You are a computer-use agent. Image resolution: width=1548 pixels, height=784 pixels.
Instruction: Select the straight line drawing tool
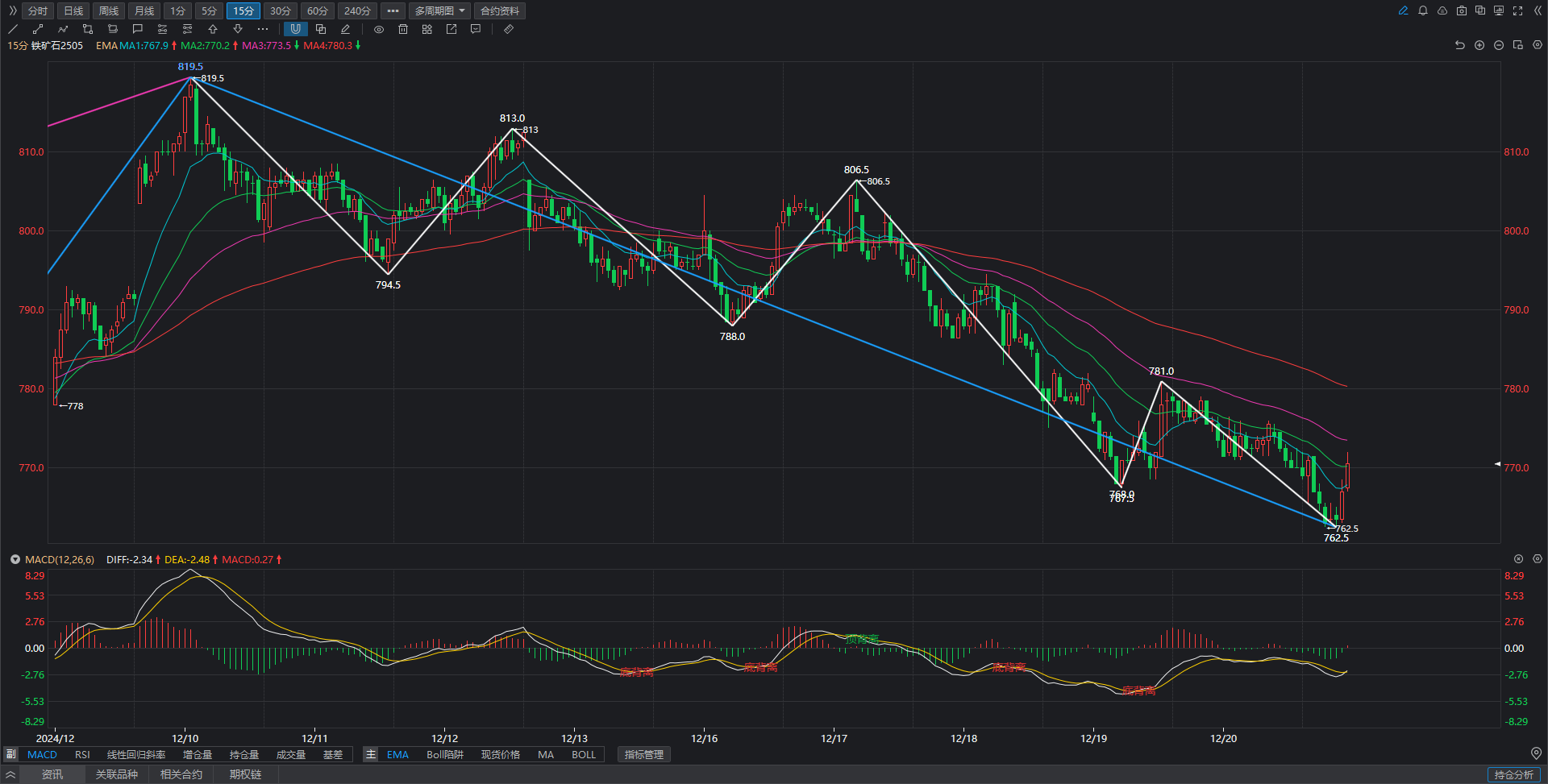point(13,29)
